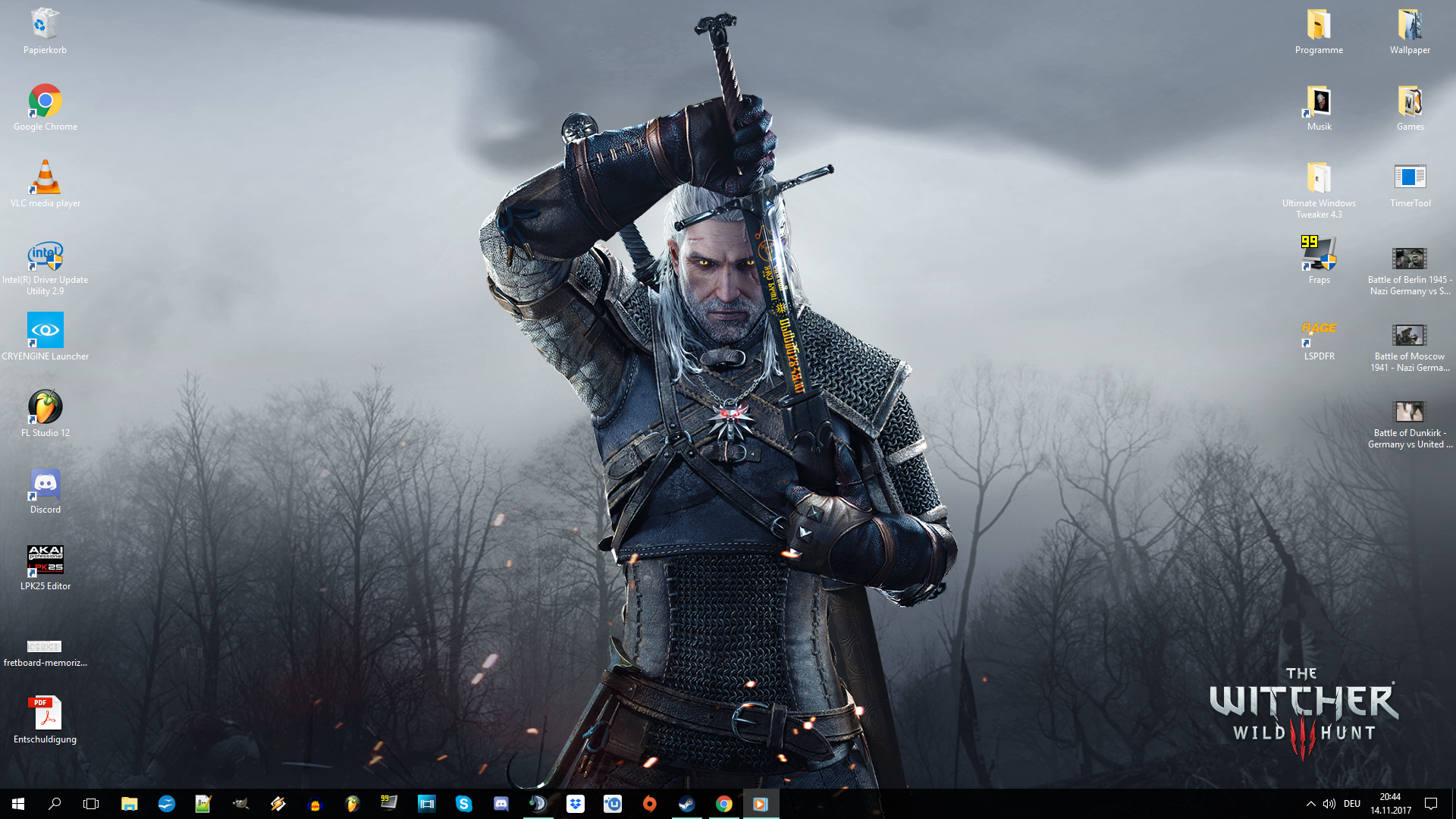Image resolution: width=1456 pixels, height=819 pixels.
Task: Launch CRYENGINE Launcher shortcut
Action: (45, 331)
